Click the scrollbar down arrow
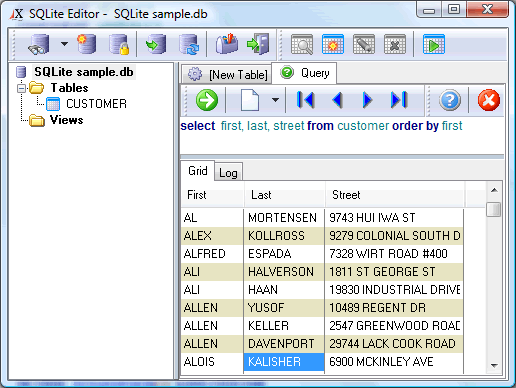Viewport: 516px width, 388px height. 494,366
